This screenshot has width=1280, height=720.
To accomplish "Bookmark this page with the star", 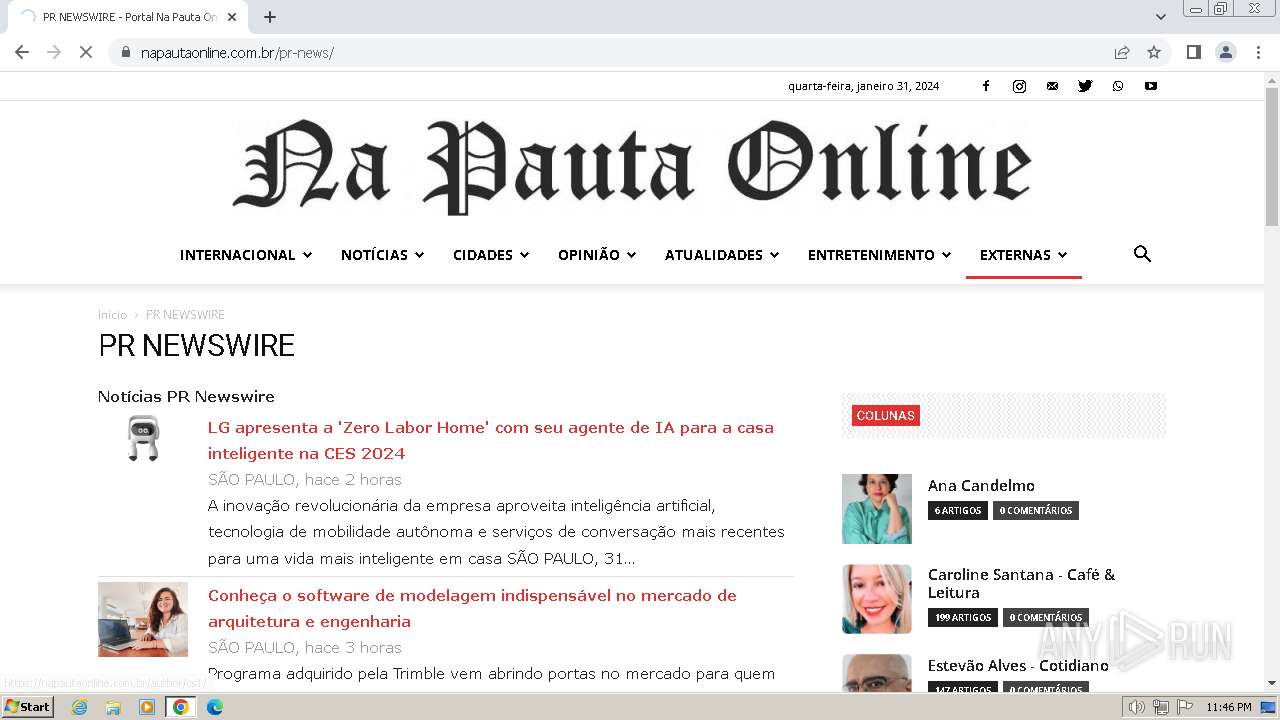I will coord(1154,52).
